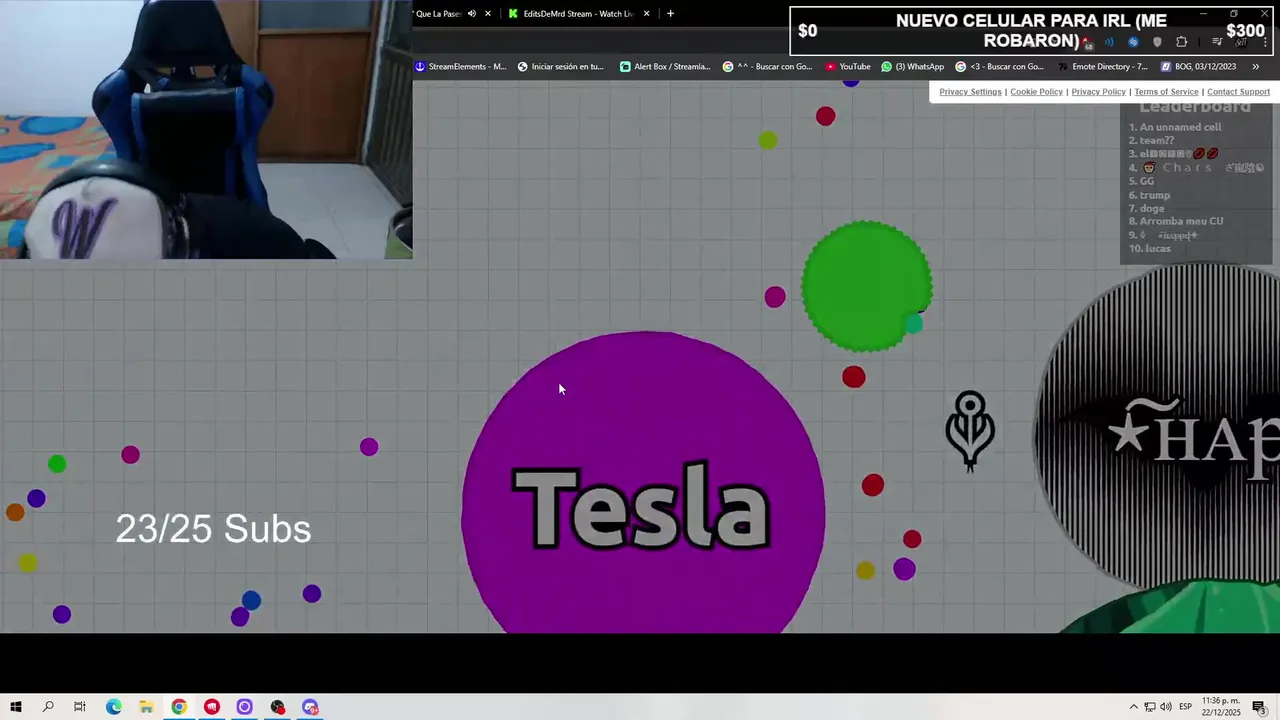Image resolution: width=1280 pixels, height=720 pixels.
Task: Close the 'Que La Pase' browser tab
Action: click(x=488, y=14)
